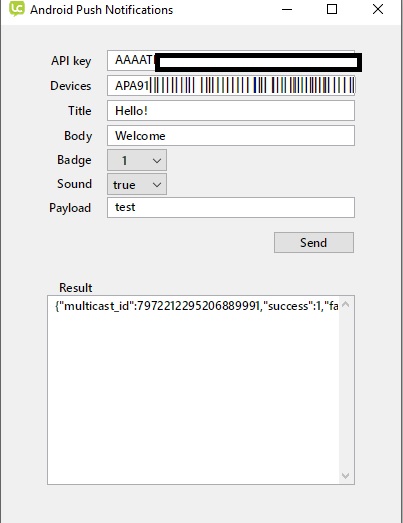Minimize the Android Push Notifications window
Screen dimensions: 403x523
tap(287, 9)
